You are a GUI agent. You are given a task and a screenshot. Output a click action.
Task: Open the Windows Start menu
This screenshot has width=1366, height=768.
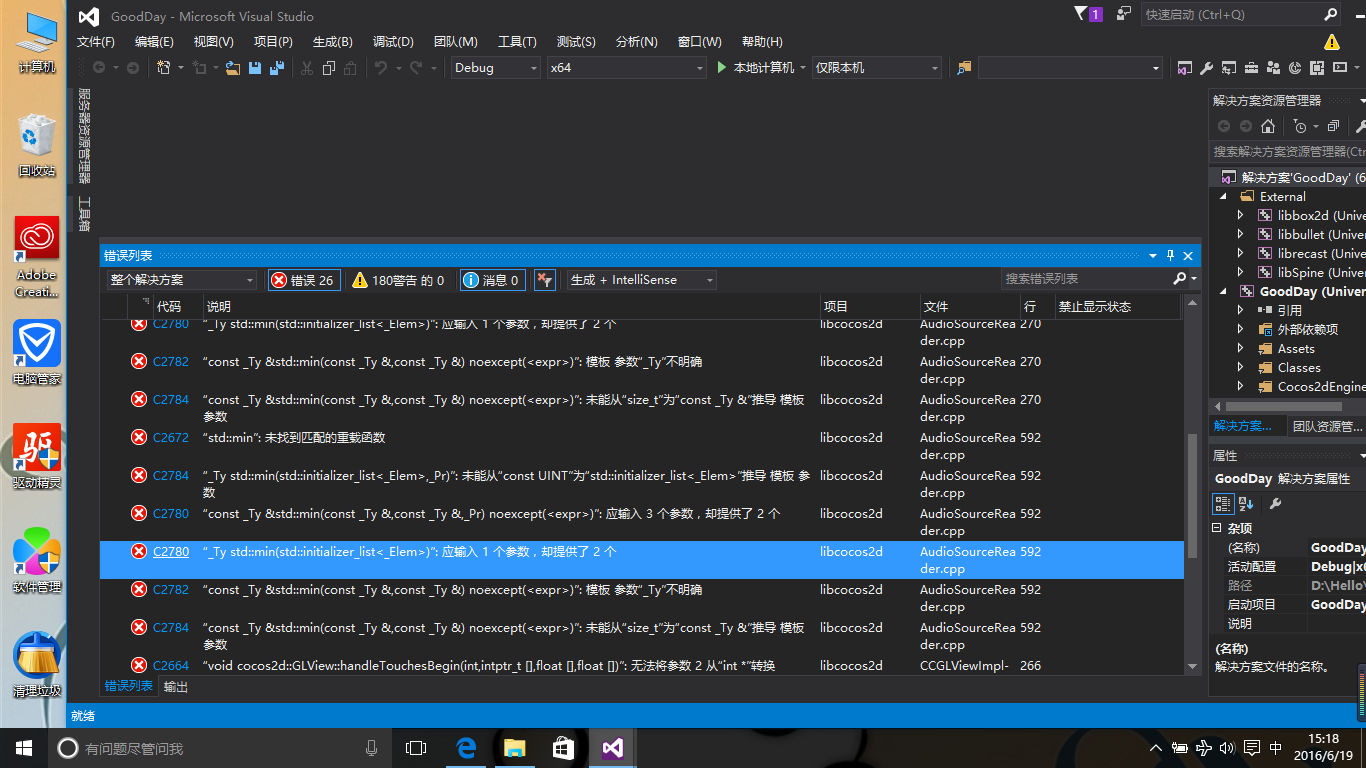24,747
